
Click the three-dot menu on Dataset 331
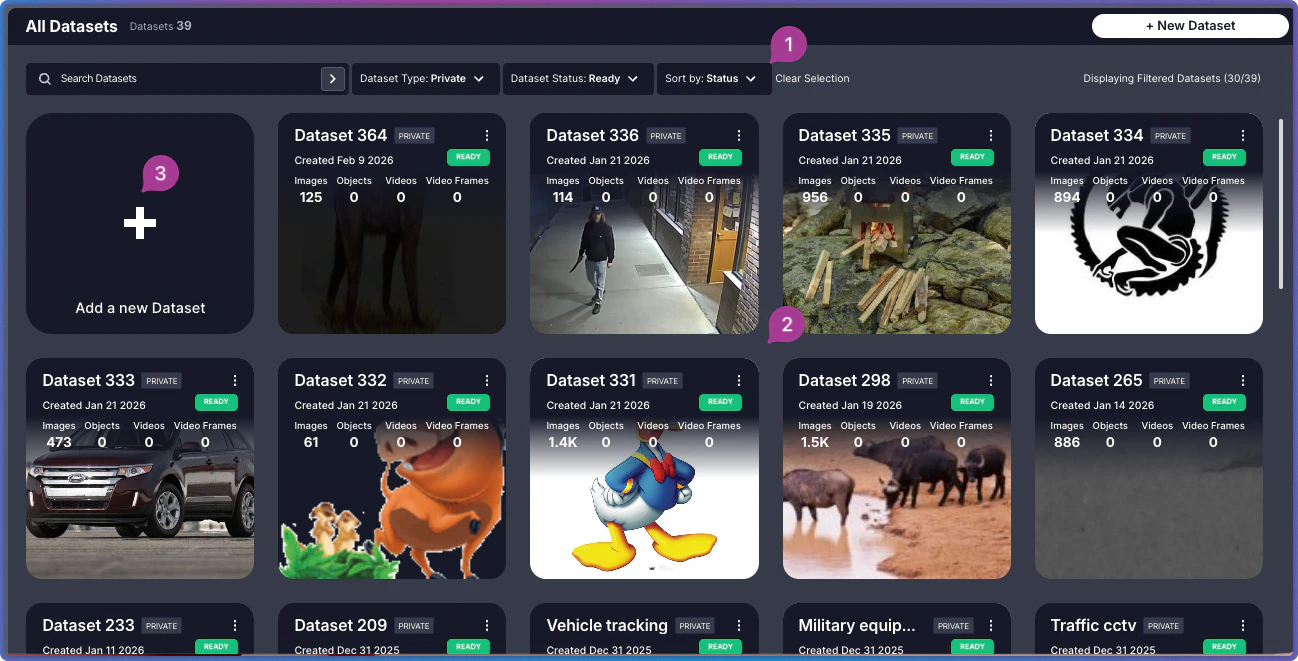[739, 380]
